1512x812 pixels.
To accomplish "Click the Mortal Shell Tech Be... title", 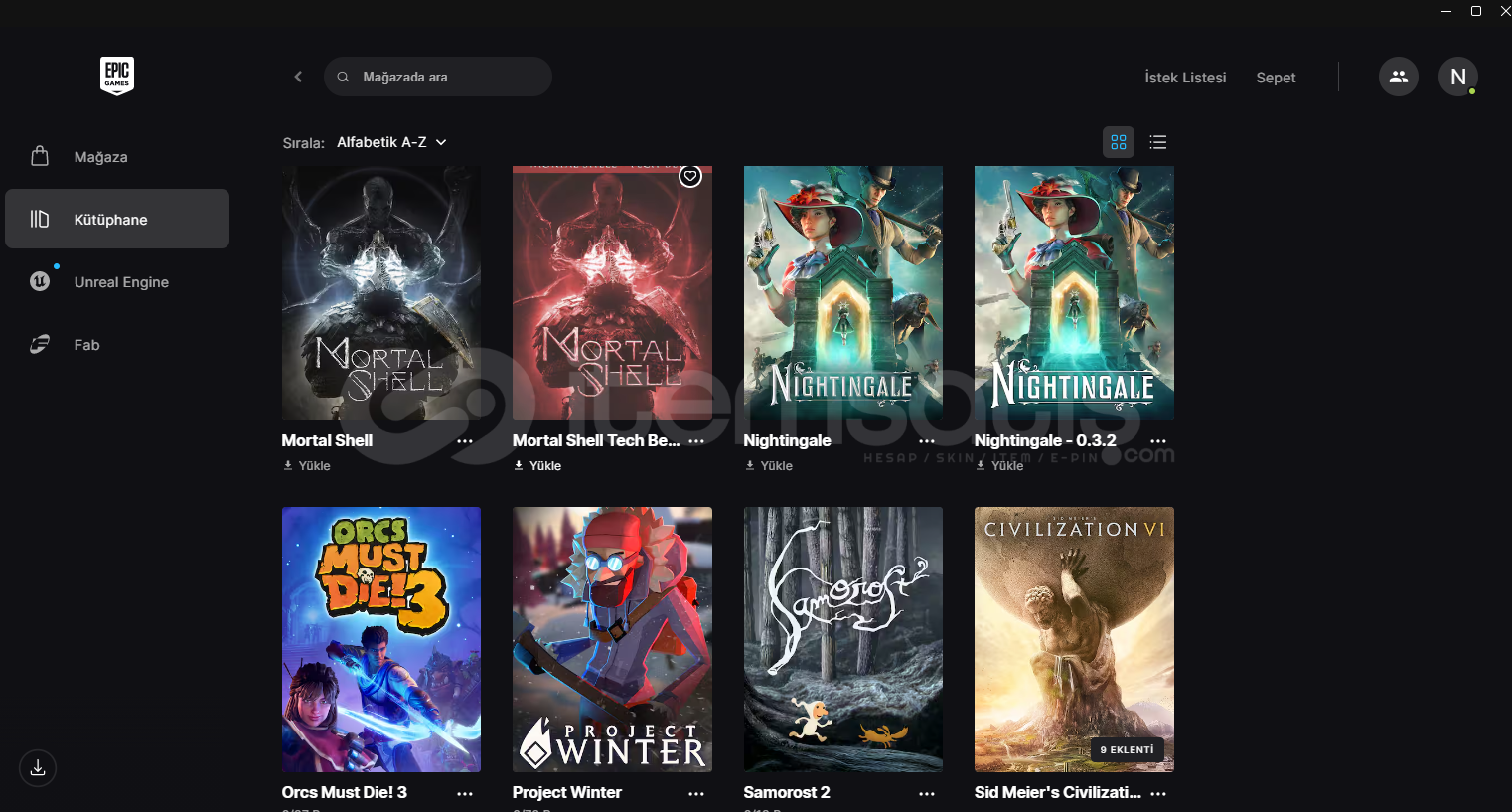I will [596, 440].
